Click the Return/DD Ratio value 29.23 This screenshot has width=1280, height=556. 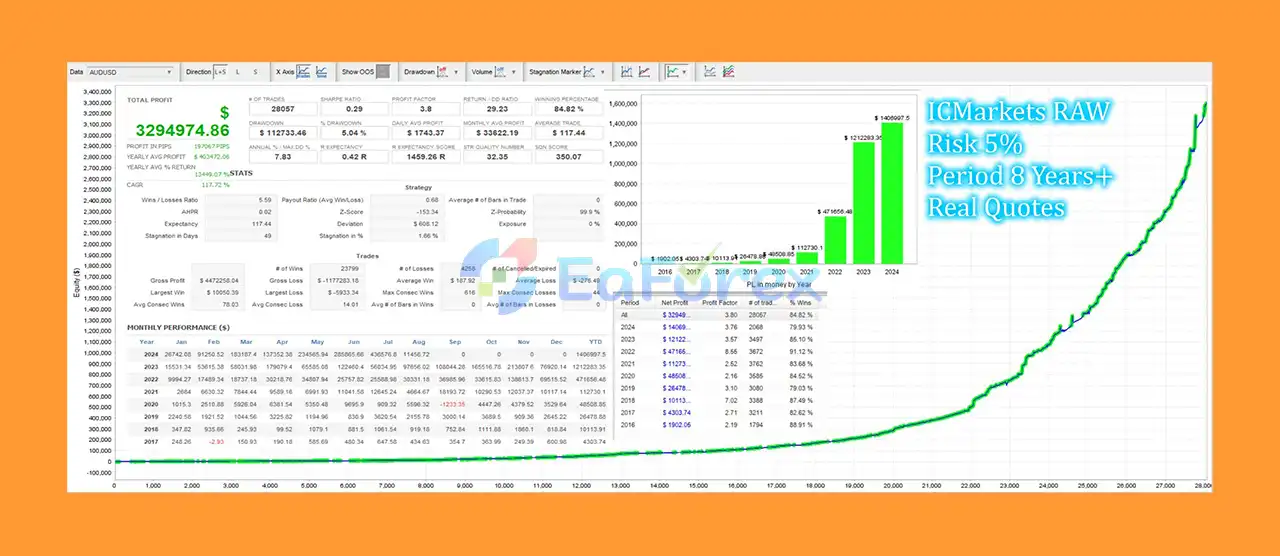(x=496, y=110)
